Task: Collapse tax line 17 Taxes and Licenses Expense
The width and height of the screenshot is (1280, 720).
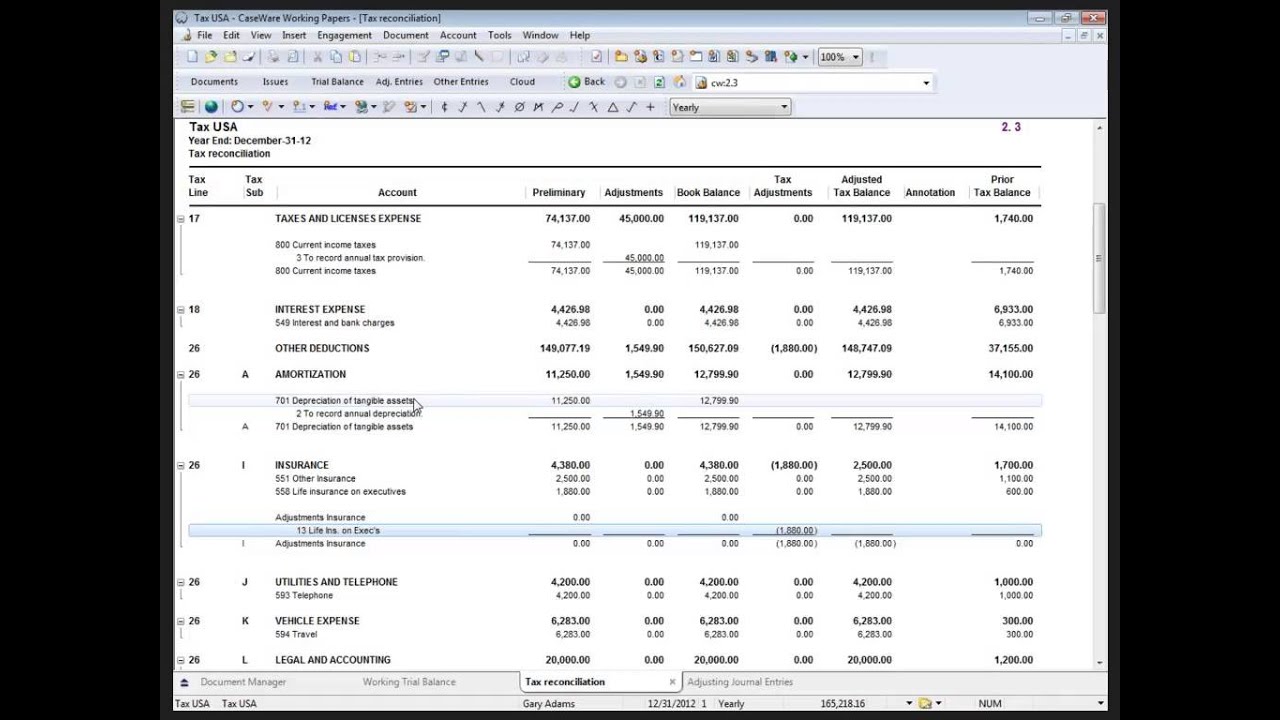Action: click(181, 218)
